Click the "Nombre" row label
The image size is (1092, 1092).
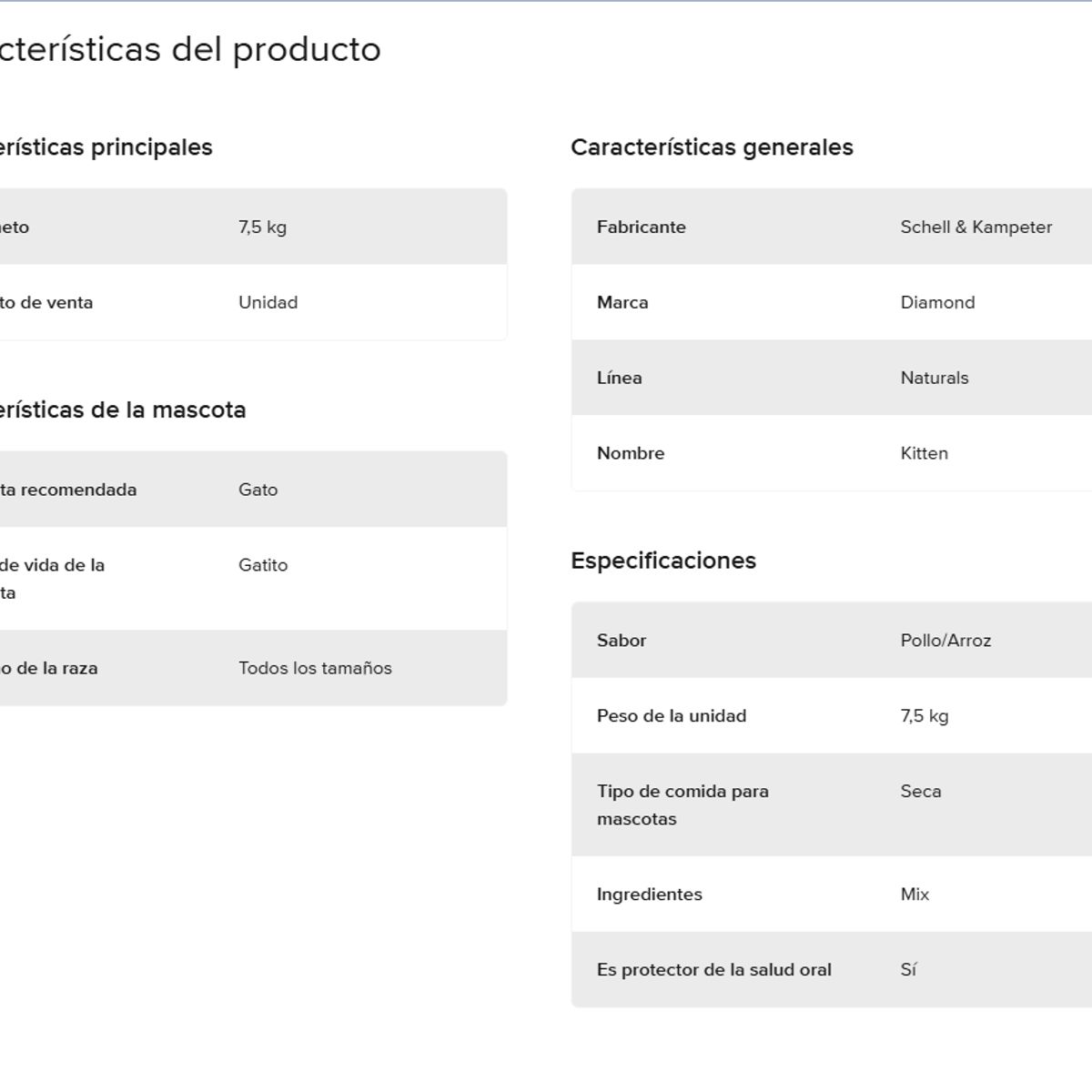(631, 454)
